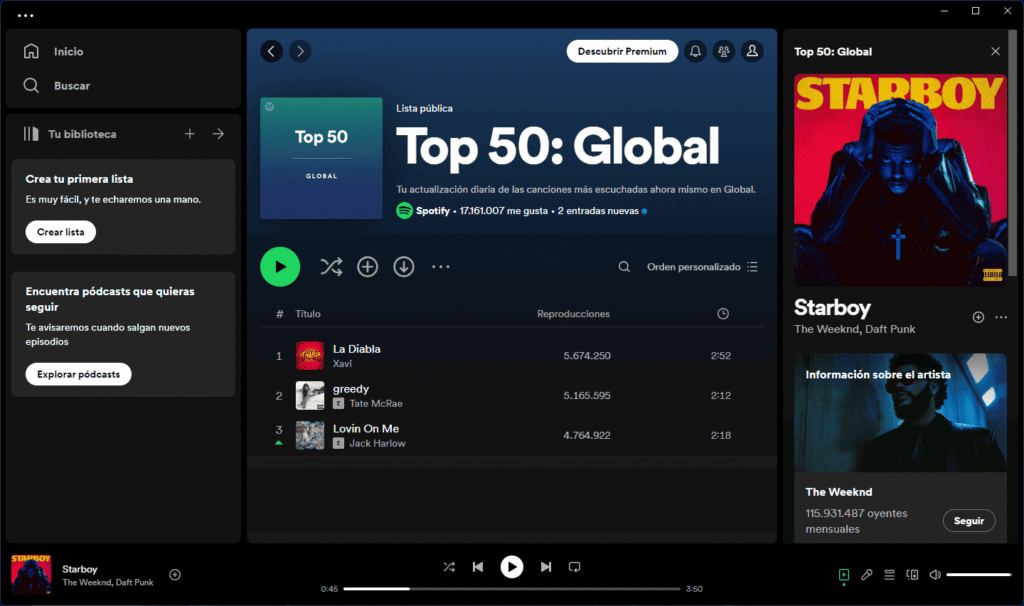Navigate back with left chevron
Image resolution: width=1024 pixels, height=606 pixels.
pos(272,51)
